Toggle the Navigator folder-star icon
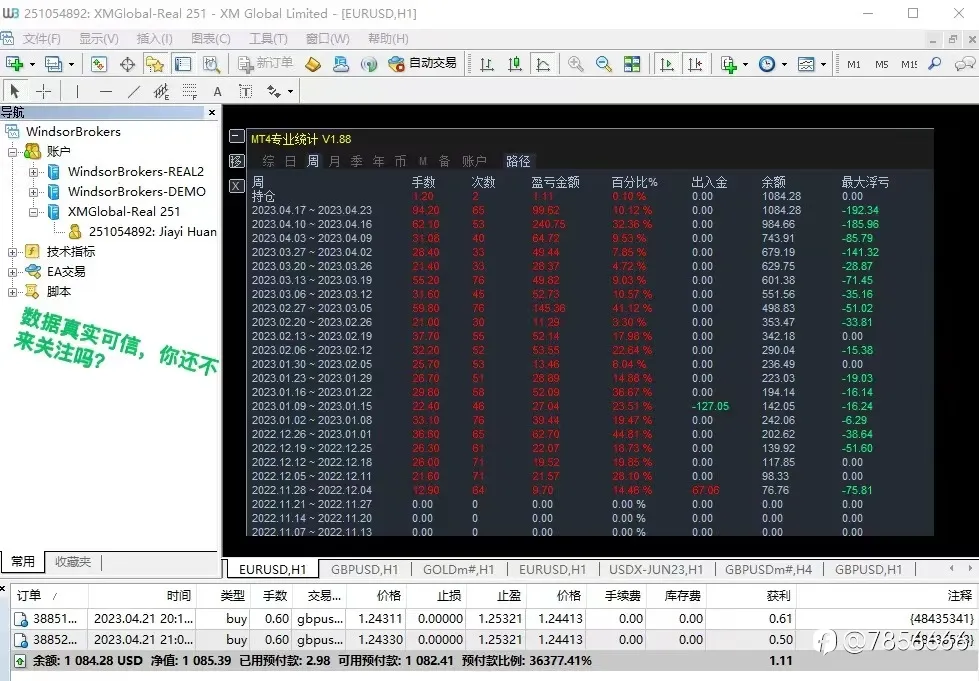This screenshot has width=979, height=681. [155, 64]
